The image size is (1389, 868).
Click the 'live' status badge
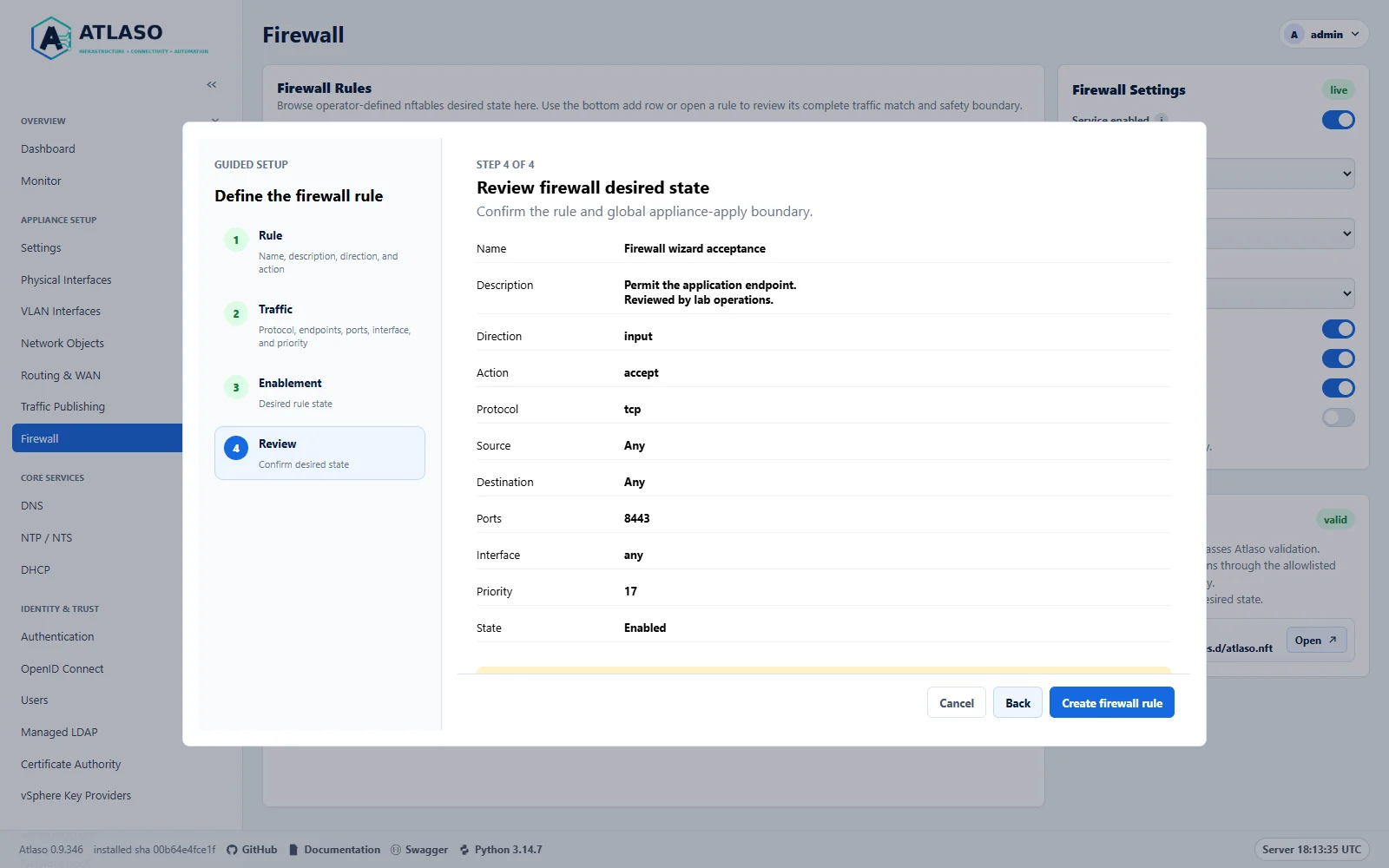pyautogui.click(x=1339, y=90)
